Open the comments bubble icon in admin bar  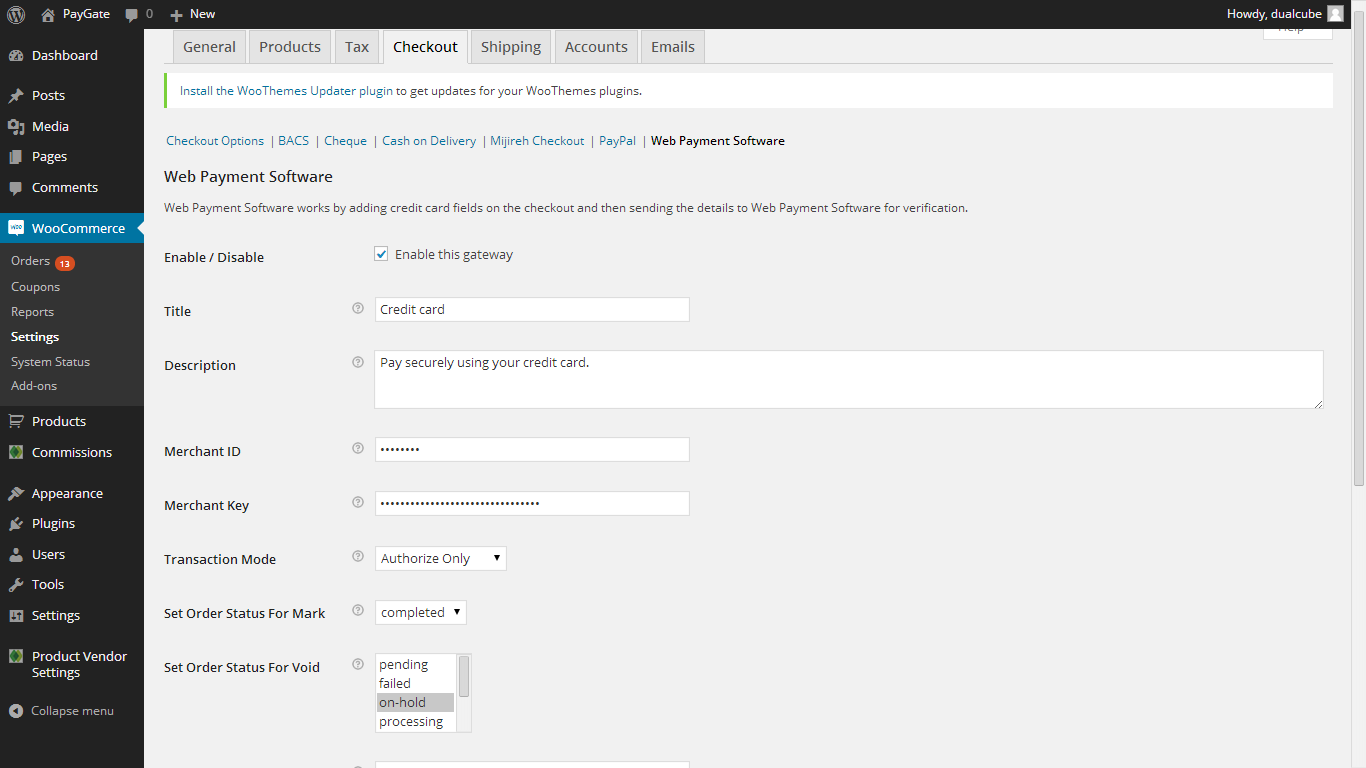click(x=132, y=15)
